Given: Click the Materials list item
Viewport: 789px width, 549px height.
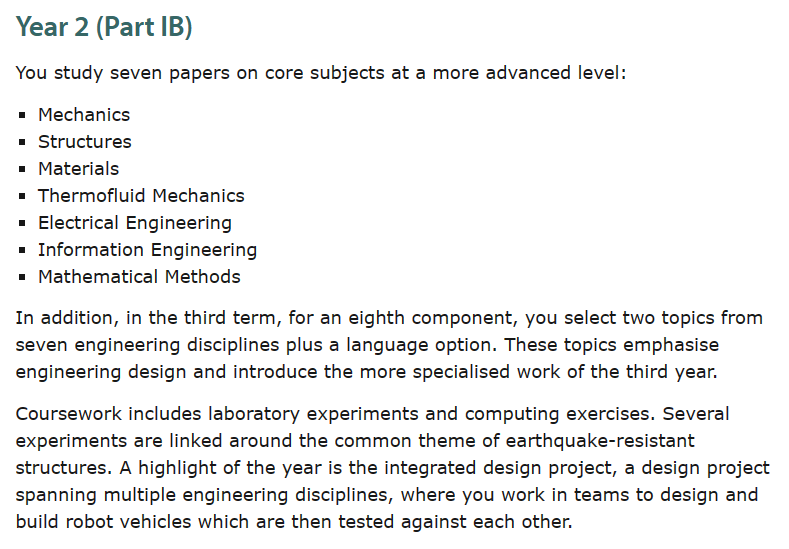Looking at the screenshot, I should tap(78, 169).
